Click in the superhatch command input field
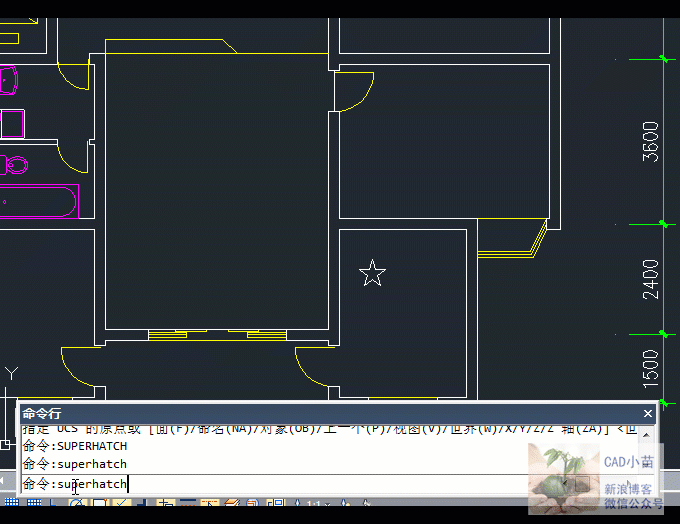The height and width of the screenshot is (524, 680). coord(300,484)
